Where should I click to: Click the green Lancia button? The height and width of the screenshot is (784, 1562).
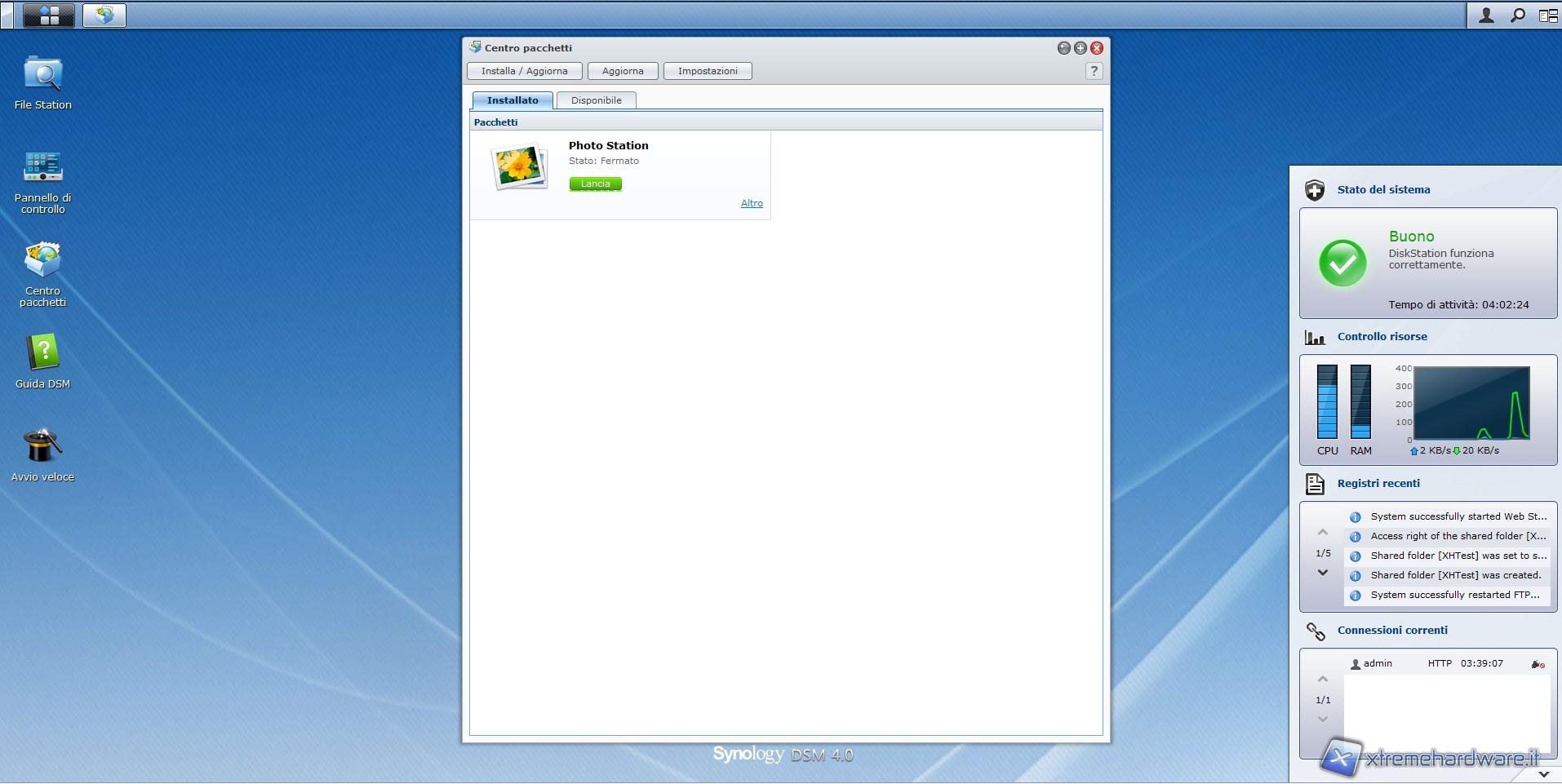point(595,184)
